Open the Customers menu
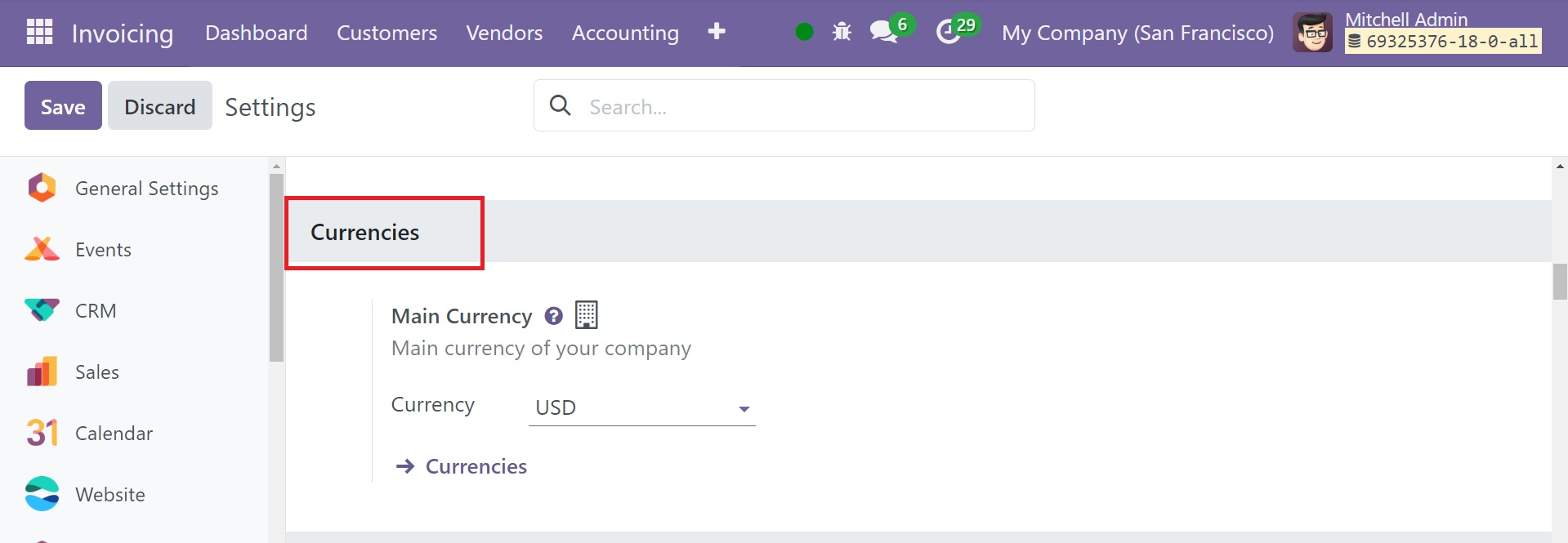1568x543 pixels. pos(386,33)
